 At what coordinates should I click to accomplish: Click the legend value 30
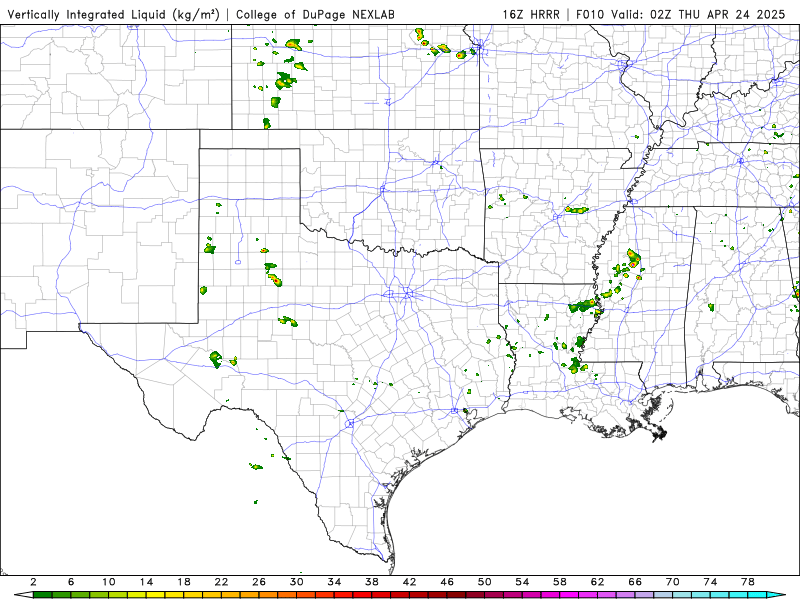click(297, 582)
